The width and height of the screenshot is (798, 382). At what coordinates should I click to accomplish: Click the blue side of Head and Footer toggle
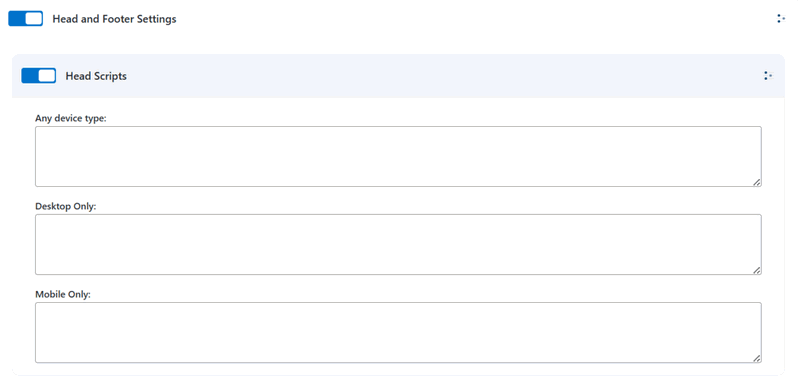16,19
